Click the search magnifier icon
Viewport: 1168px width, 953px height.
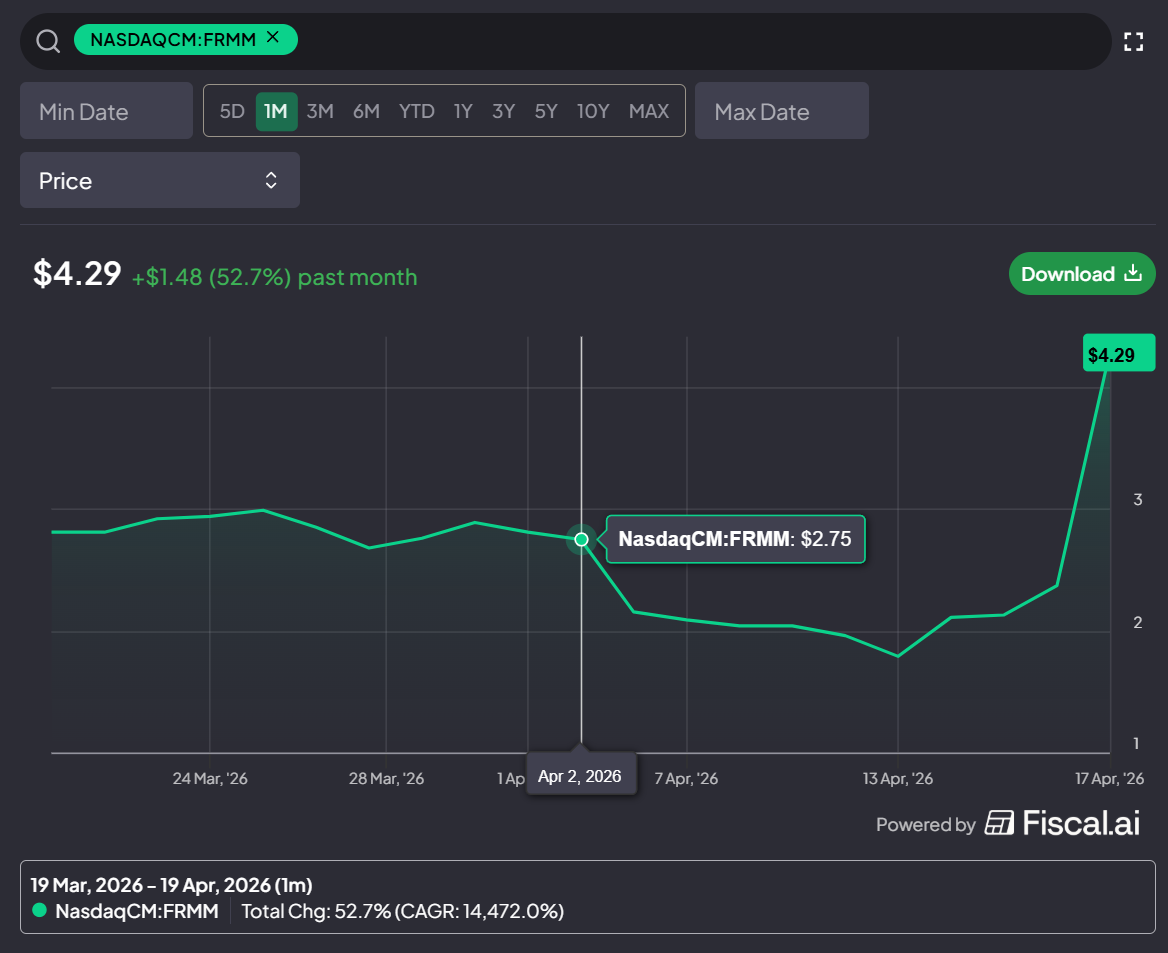[48, 41]
